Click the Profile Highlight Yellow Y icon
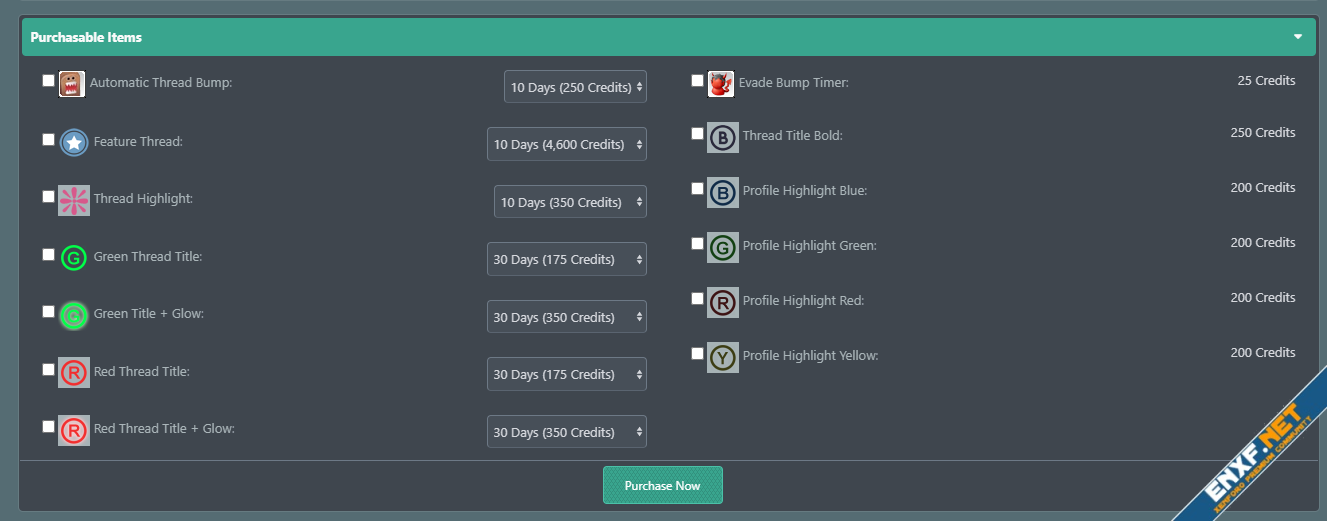1327x521 pixels. click(722, 357)
